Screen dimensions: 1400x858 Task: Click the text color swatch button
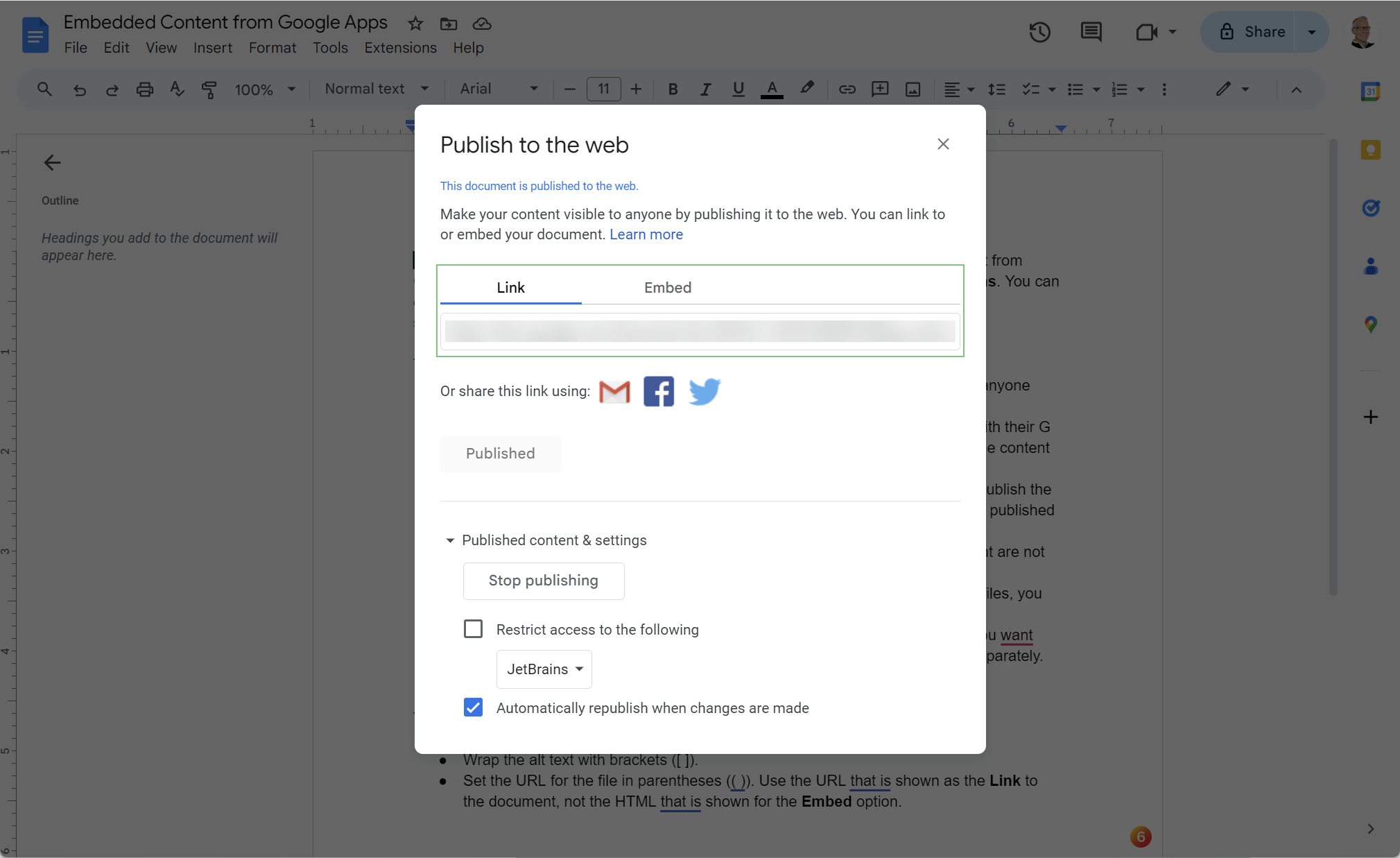(772, 89)
